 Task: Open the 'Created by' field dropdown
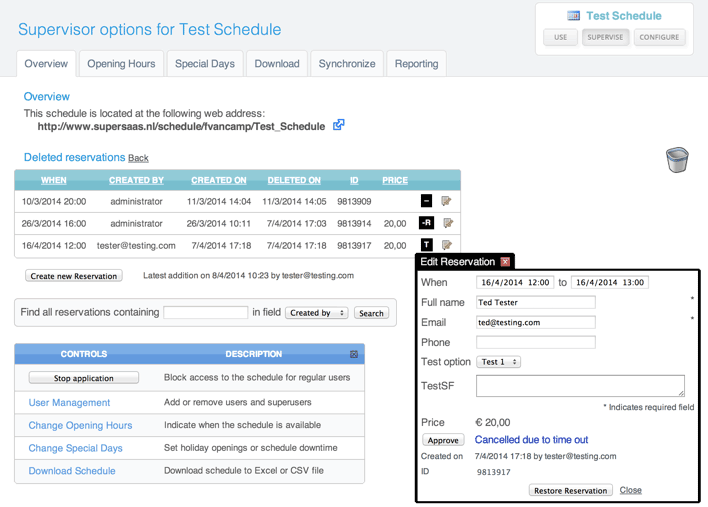coord(317,313)
